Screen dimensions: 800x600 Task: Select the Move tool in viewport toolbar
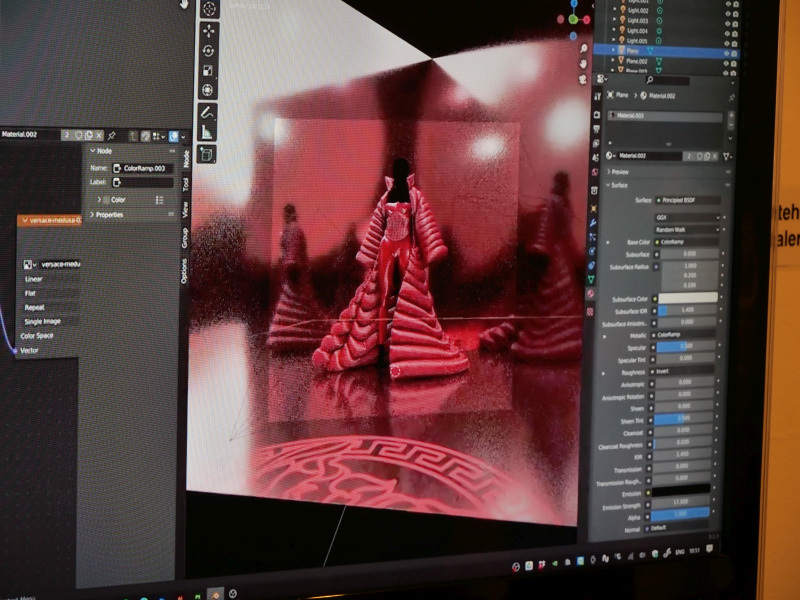[209, 31]
